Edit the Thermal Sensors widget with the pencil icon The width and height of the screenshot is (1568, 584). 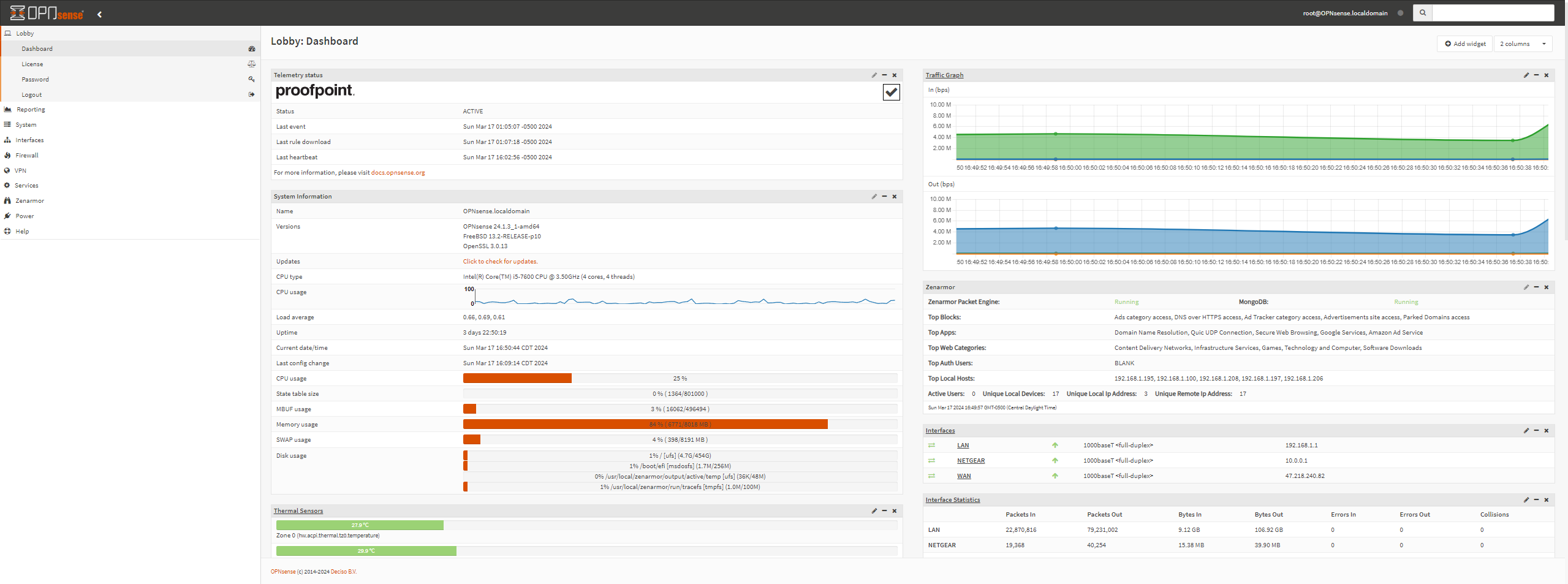(x=874, y=511)
